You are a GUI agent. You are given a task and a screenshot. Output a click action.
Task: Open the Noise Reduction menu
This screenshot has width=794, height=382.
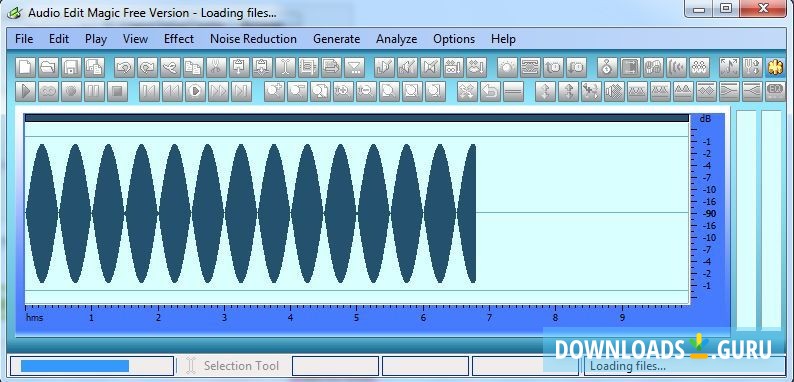[x=253, y=39]
